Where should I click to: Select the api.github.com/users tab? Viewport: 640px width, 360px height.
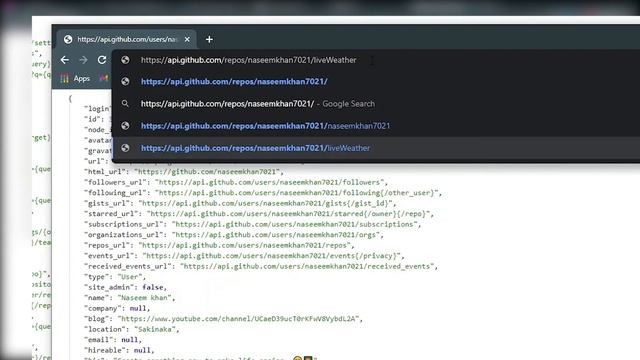[x=126, y=39]
